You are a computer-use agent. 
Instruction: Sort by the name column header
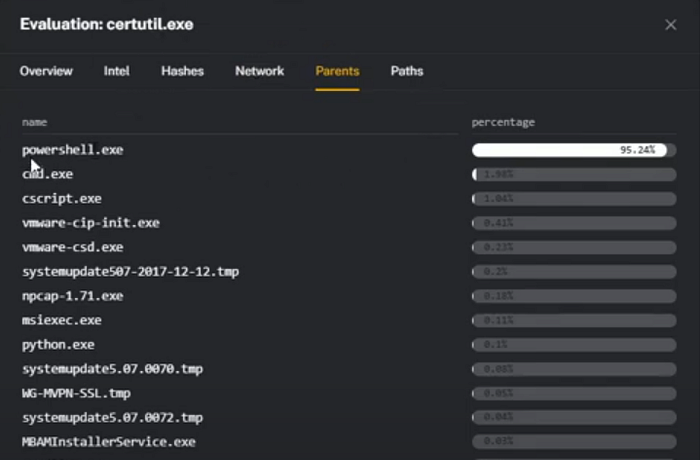tap(34, 122)
